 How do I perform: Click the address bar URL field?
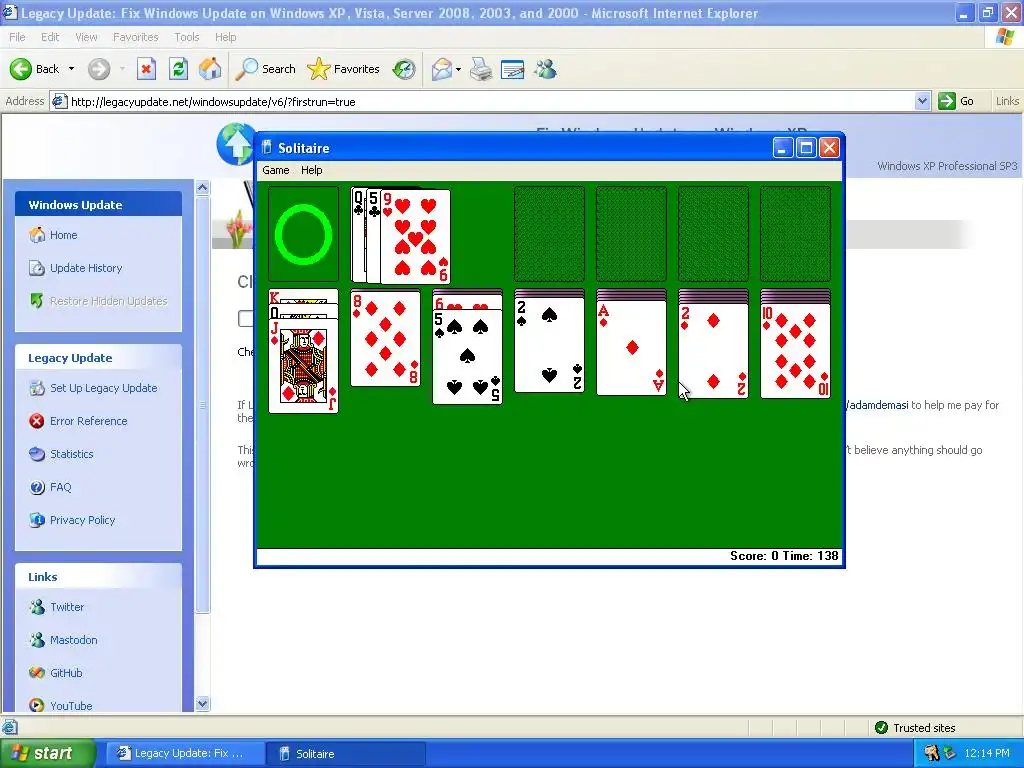pyautogui.click(x=490, y=101)
